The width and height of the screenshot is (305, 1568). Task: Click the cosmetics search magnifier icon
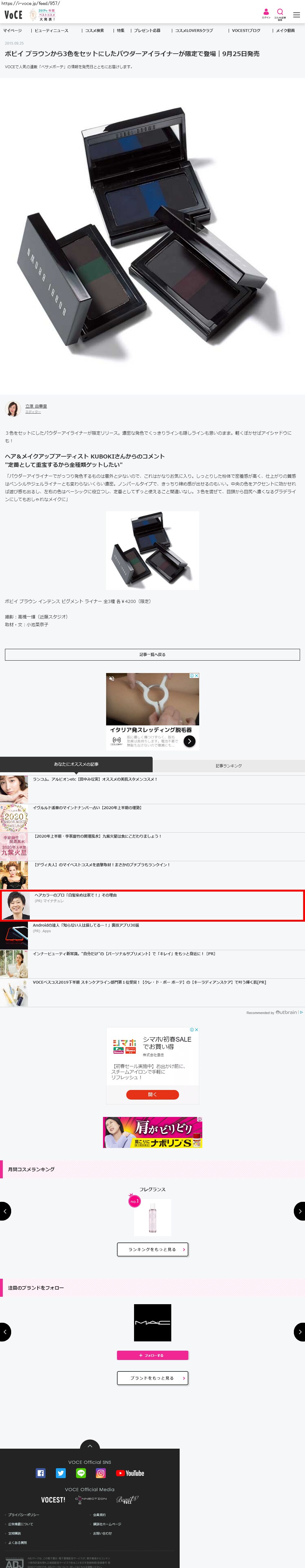pyautogui.click(x=280, y=13)
